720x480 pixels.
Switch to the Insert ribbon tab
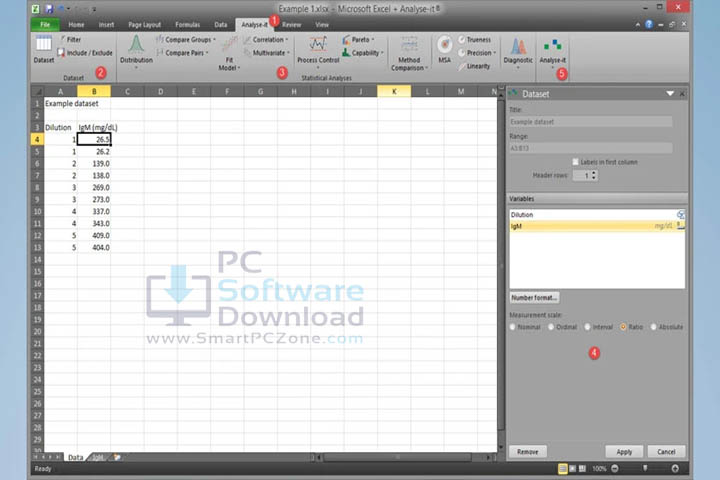coord(107,25)
